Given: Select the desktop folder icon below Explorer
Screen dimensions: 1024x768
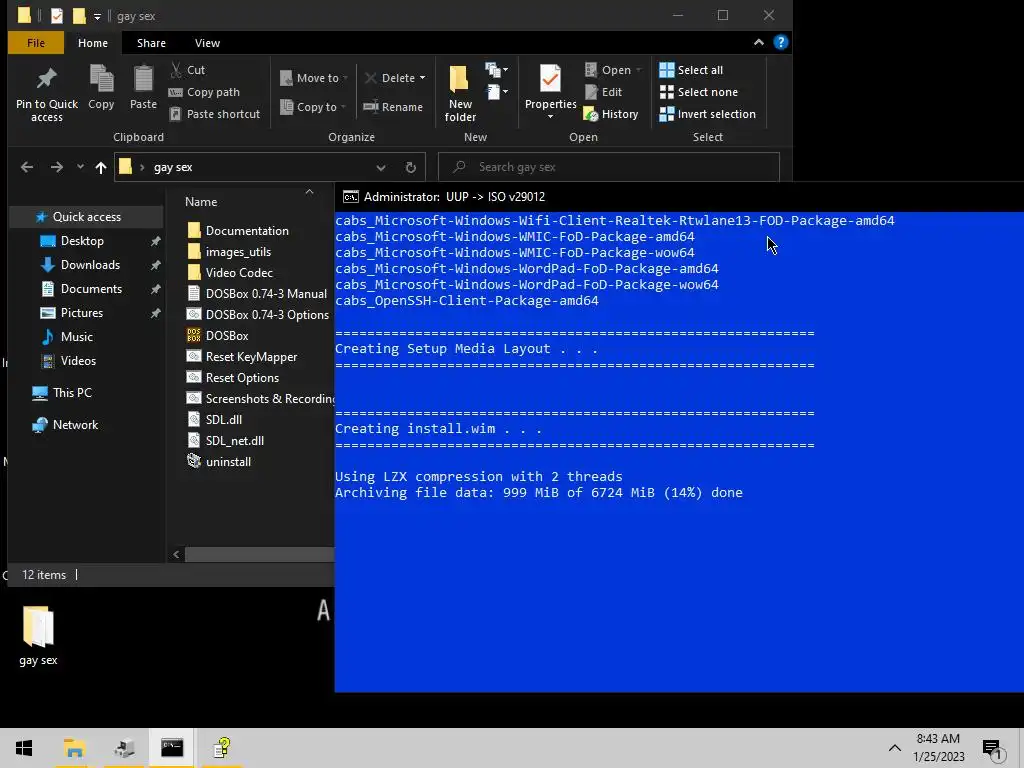Looking at the screenshot, I should [x=38, y=636].
